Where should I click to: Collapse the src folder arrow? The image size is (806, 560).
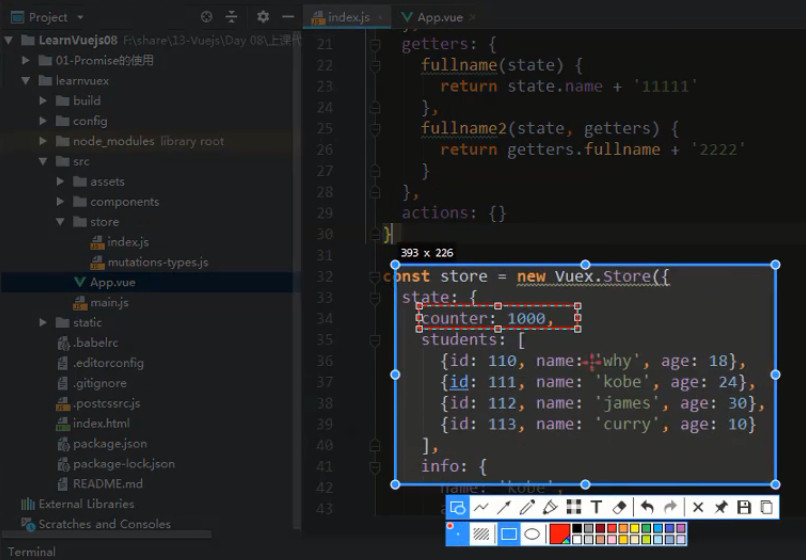pyautogui.click(x=43, y=161)
